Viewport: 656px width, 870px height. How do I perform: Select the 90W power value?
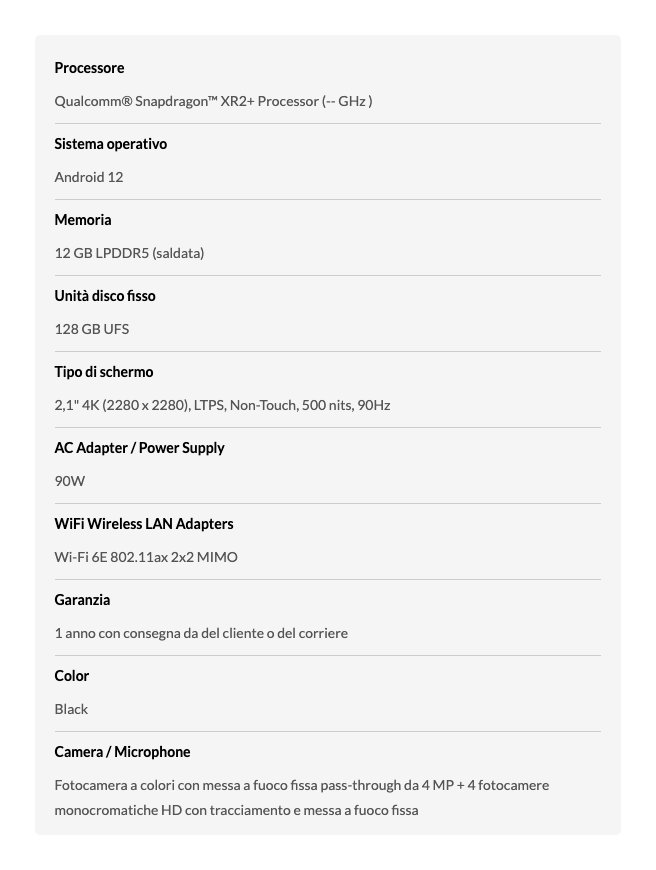tap(70, 481)
